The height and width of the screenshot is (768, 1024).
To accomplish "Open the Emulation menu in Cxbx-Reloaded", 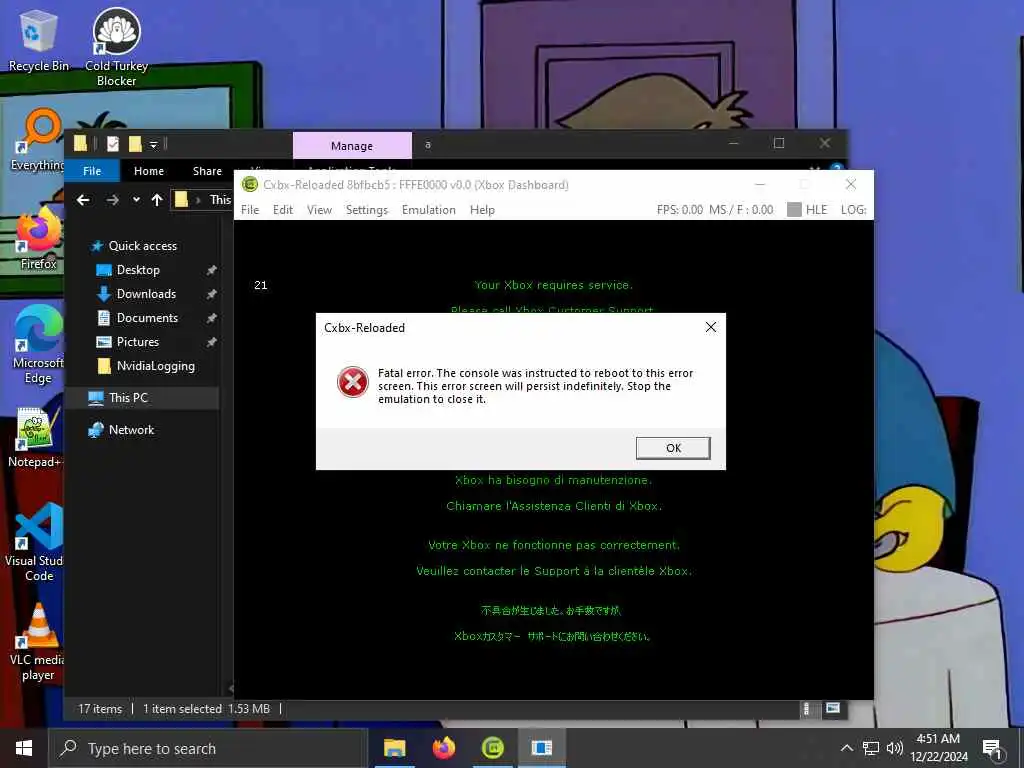I will click(428, 210).
